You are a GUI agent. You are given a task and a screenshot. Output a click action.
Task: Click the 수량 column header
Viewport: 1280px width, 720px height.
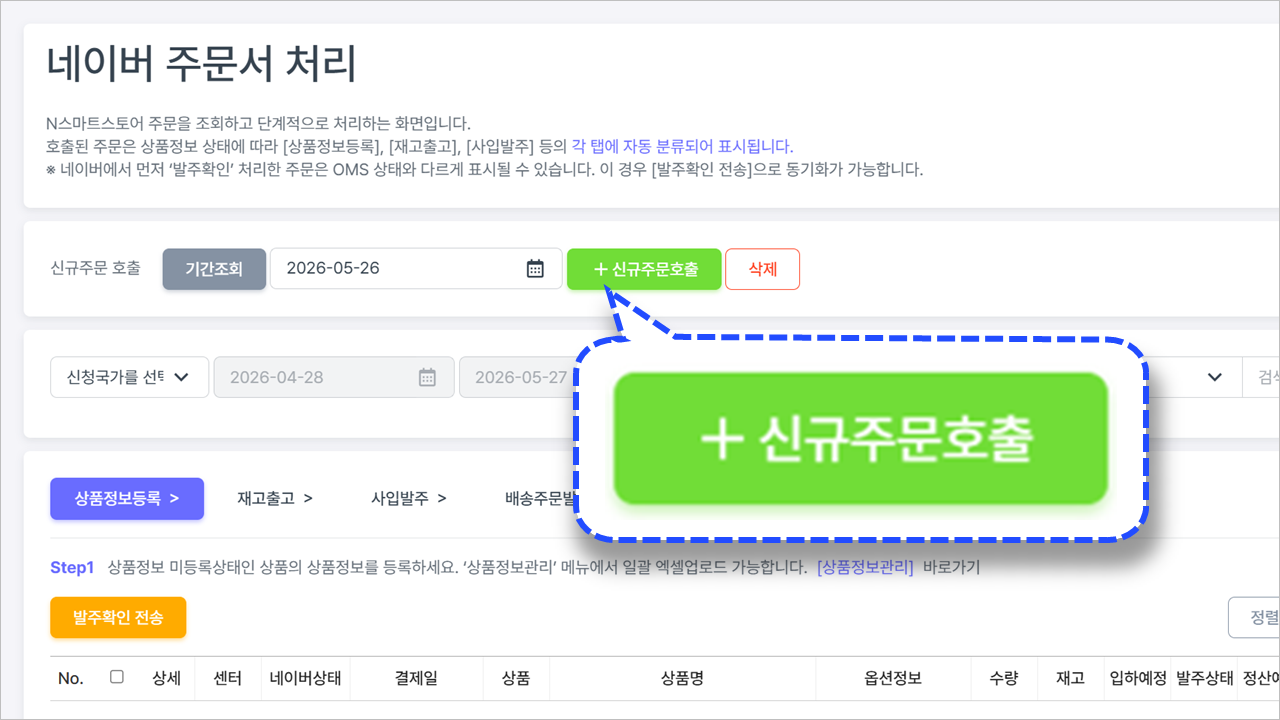pyautogui.click(x=1004, y=678)
